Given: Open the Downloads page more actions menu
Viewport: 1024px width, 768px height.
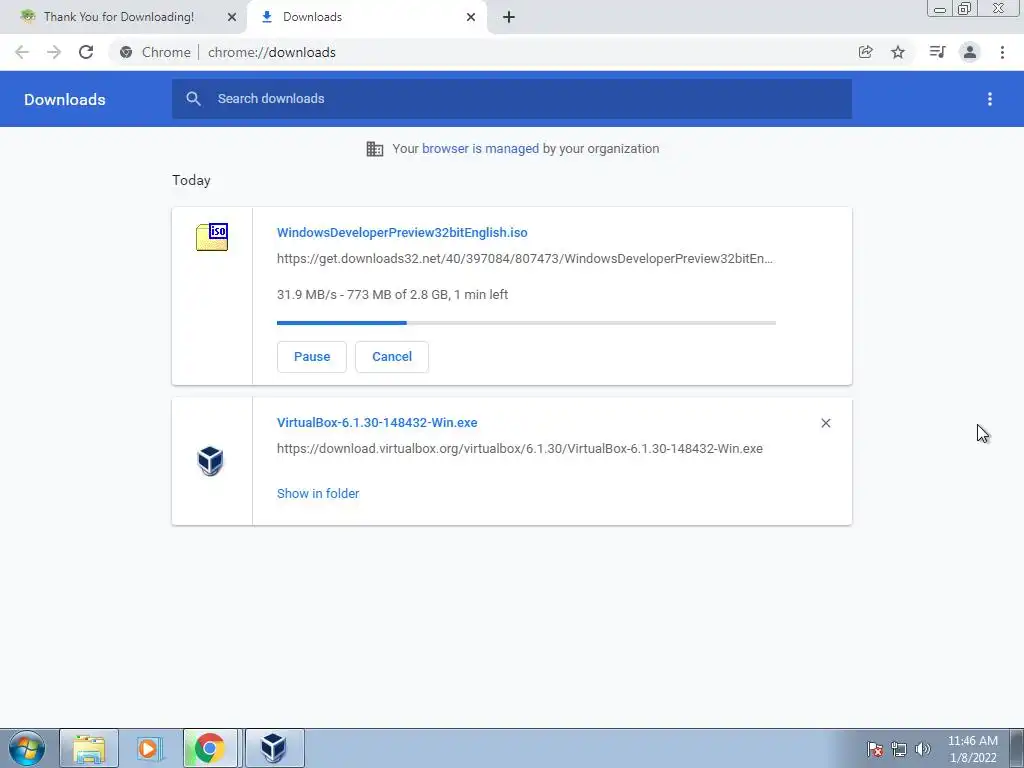Looking at the screenshot, I should coord(990,99).
